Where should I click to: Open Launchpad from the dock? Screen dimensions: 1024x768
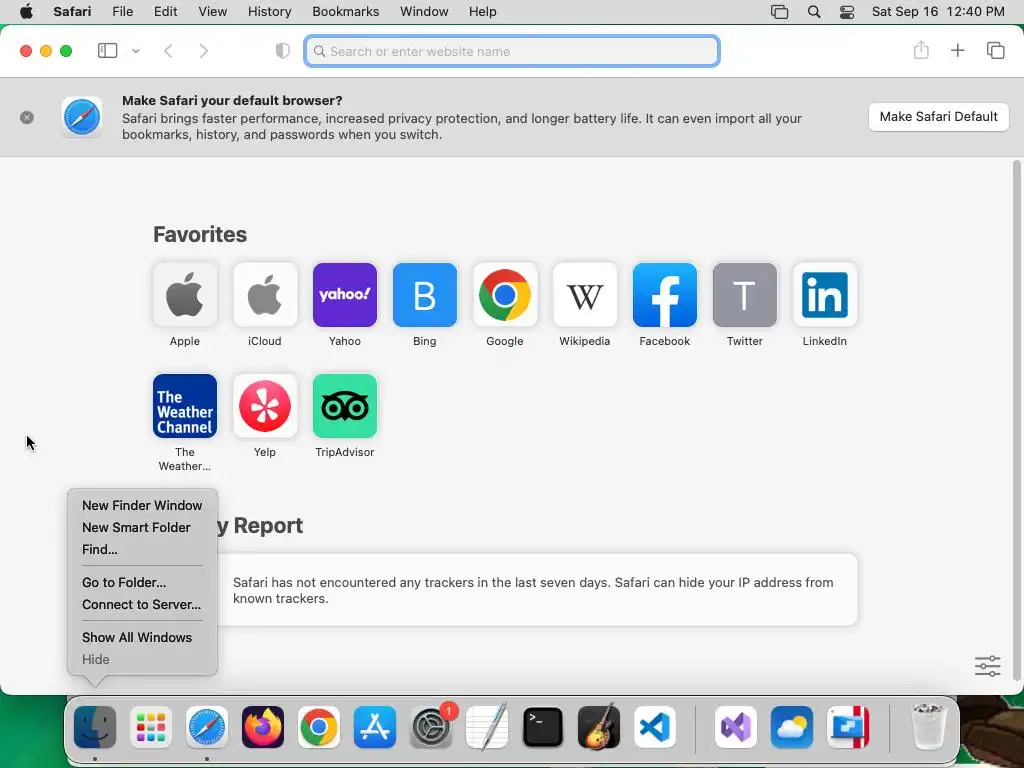[151, 727]
